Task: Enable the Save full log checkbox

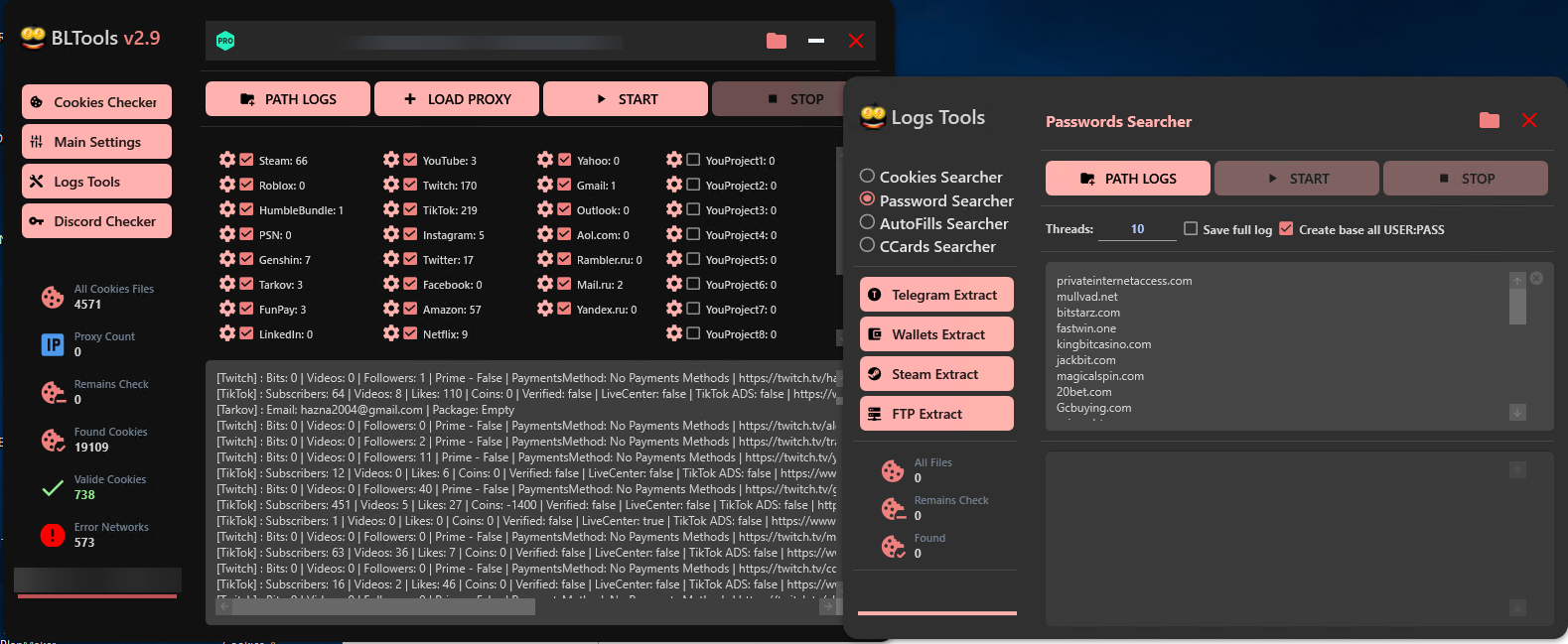Action: pos(1191,228)
